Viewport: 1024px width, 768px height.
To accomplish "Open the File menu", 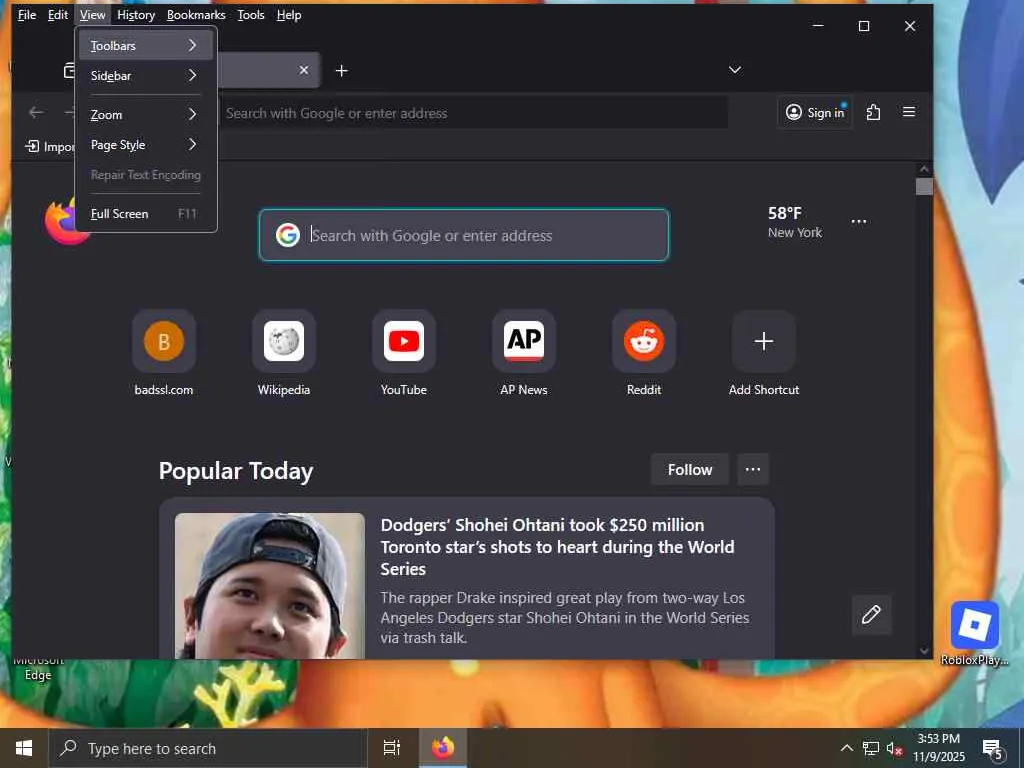I will pos(27,14).
